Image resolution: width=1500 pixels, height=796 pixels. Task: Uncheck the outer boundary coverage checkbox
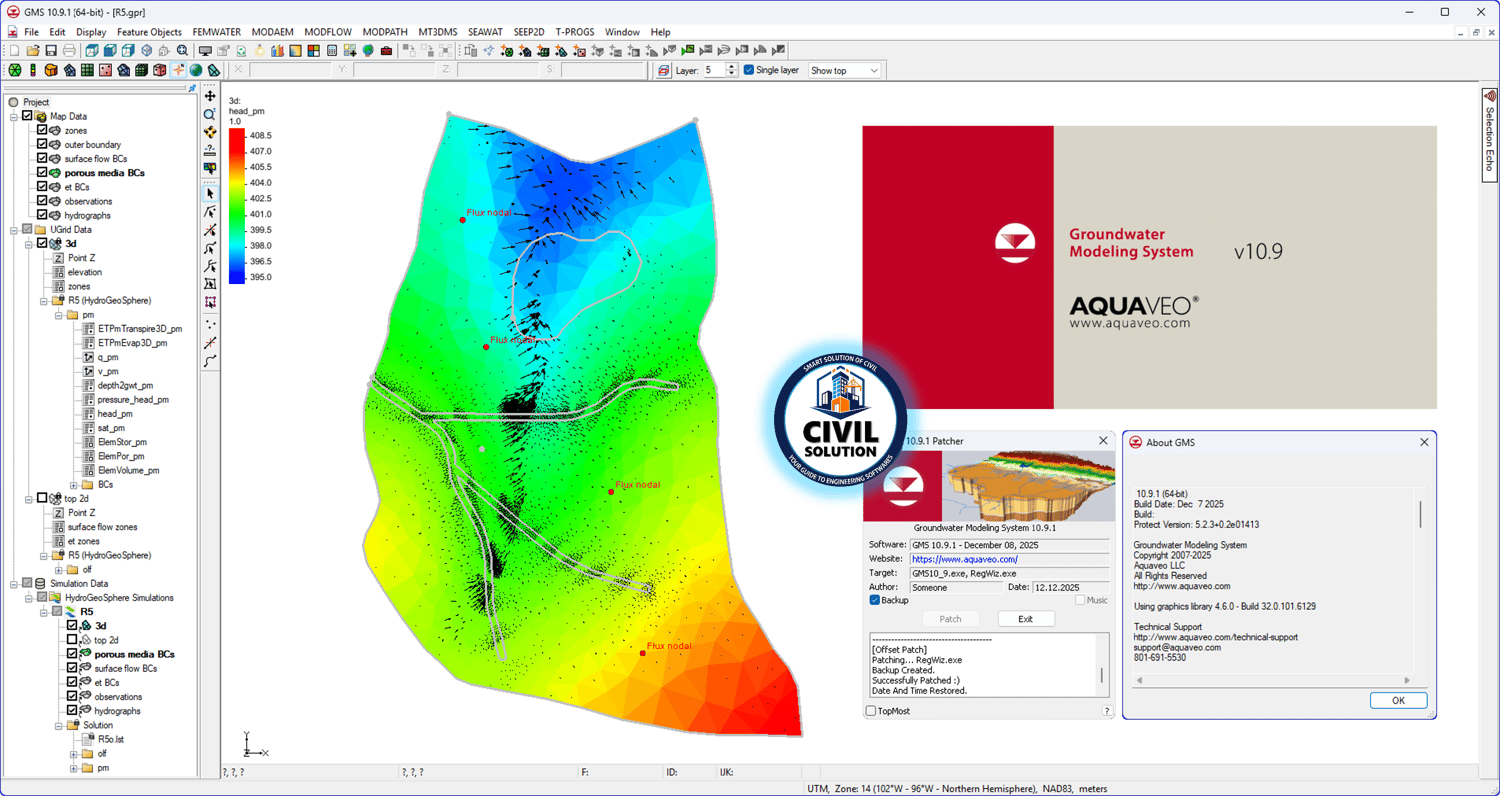pos(42,145)
